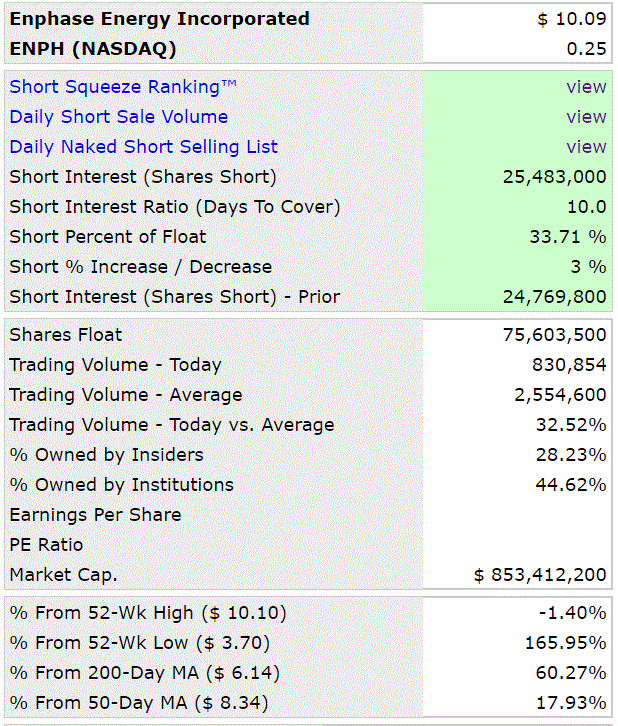
Task: Click "view" beside Short Squeeze Ranking
Action: tap(586, 87)
